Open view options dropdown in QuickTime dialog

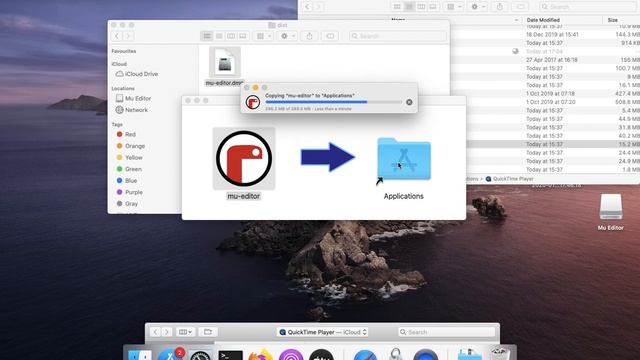point(185,332)
